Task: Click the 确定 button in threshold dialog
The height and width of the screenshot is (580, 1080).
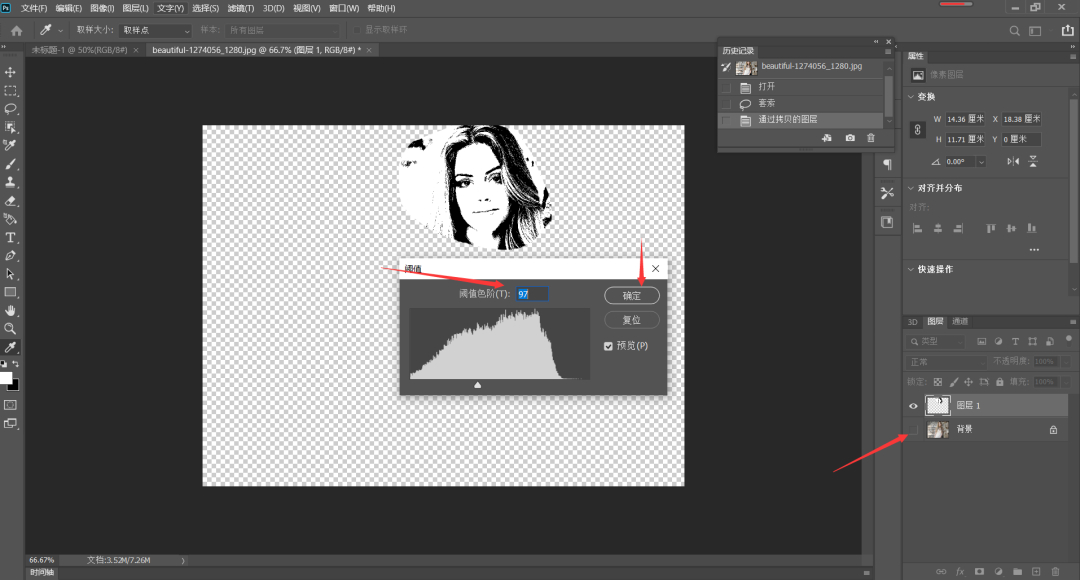Action: (632, 296)
